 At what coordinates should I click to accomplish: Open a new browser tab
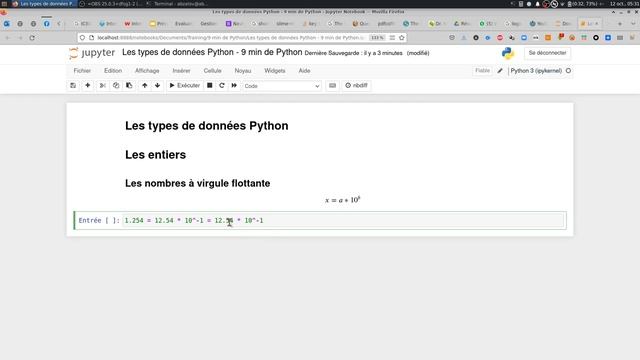click(620, 24)
